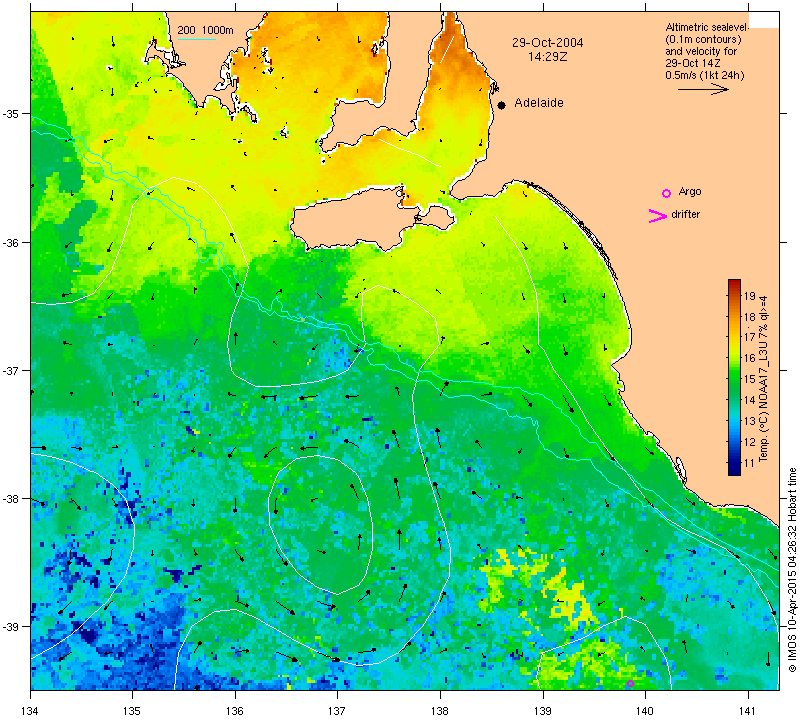Screen dimensions: 800x720
Task: Click the '200 1000m' bathymetry label
Action: [x=206, y=31]
